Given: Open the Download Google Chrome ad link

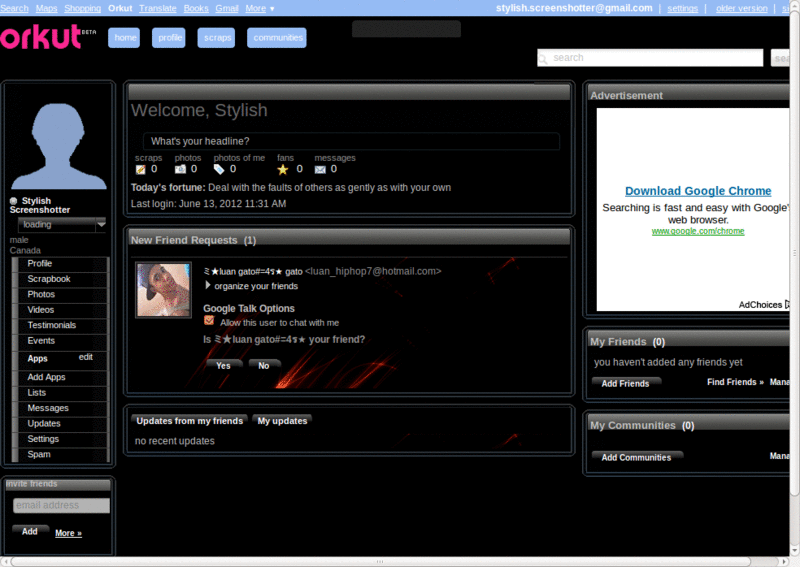Looking at the screenshot, I should pos(698,191).
